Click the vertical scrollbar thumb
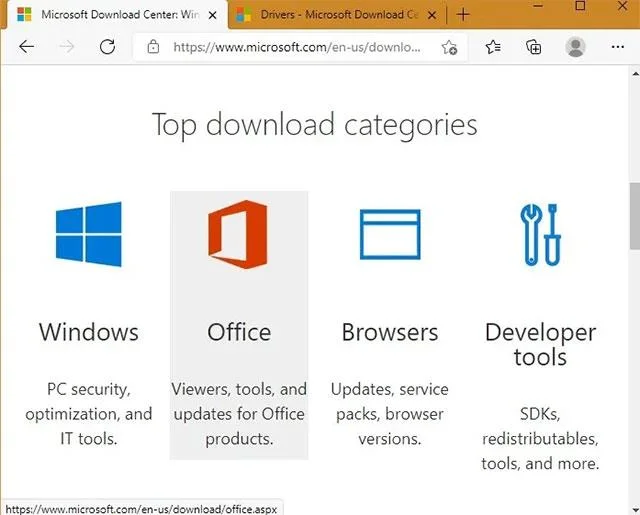Viewport: 640px width, 515px height. tap(635, 215)
